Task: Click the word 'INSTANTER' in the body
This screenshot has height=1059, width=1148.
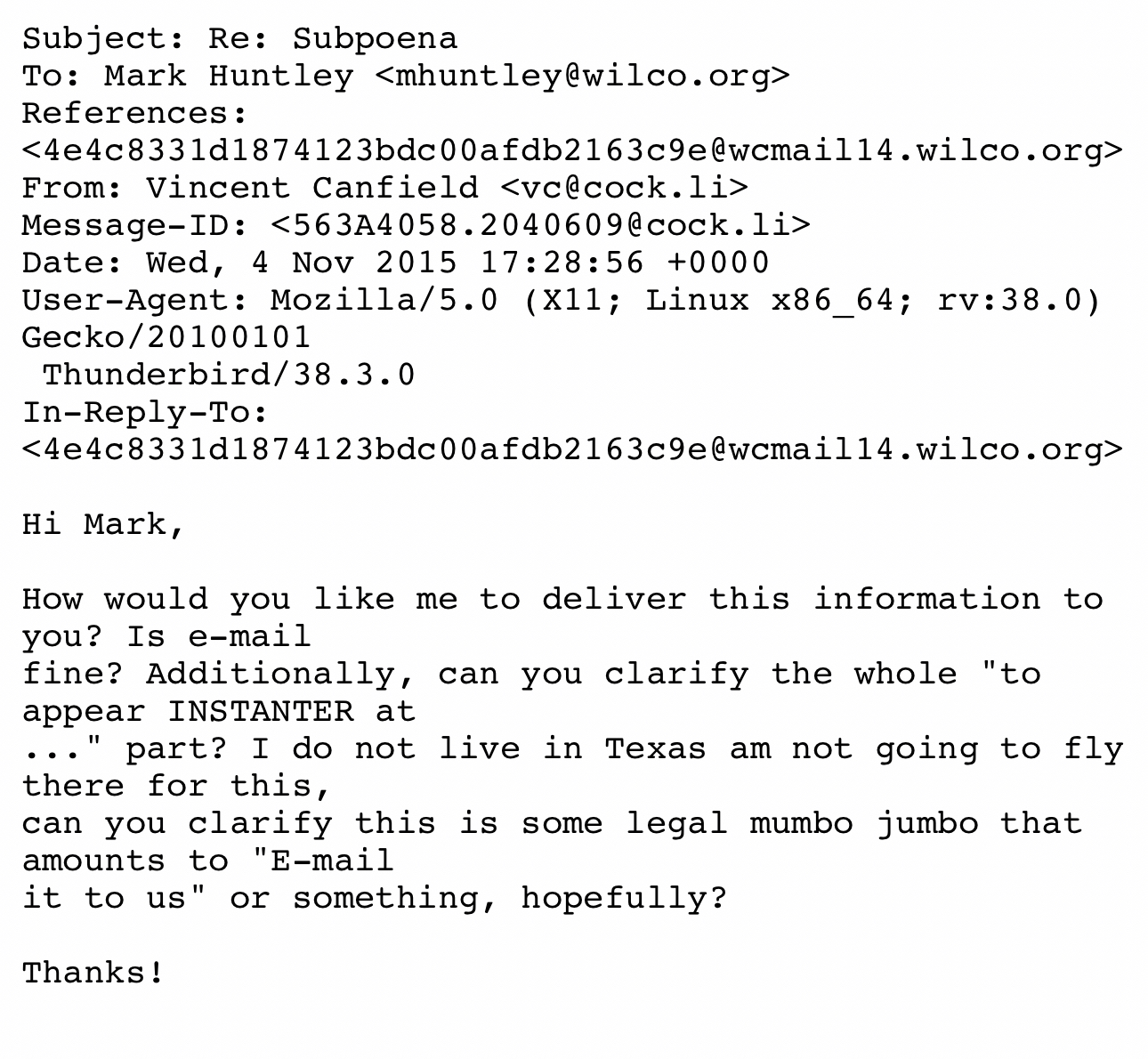Action: tap(260, 711)
